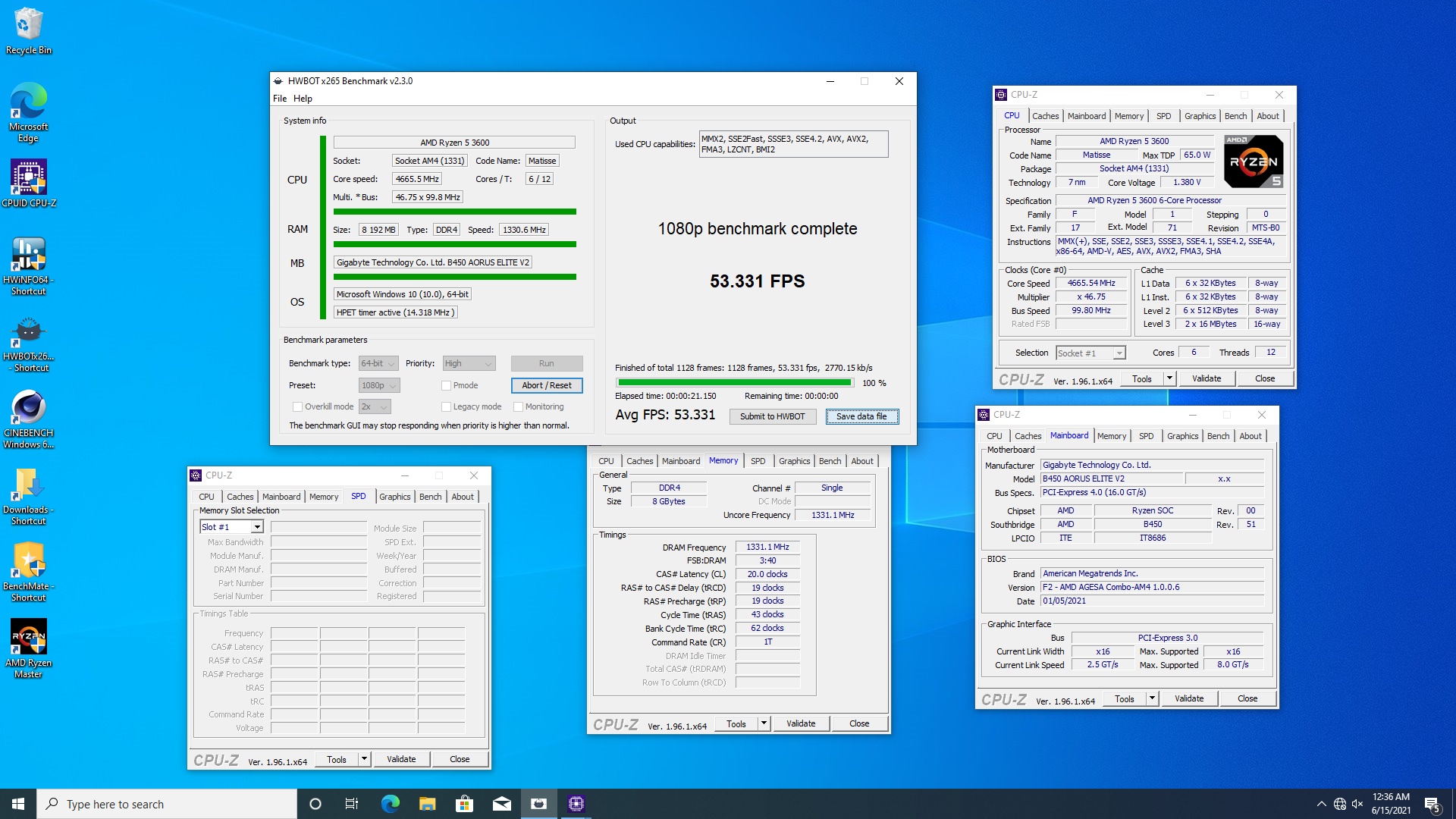
Task: Open Downloads shortcut on desktop
Action: 29,496
